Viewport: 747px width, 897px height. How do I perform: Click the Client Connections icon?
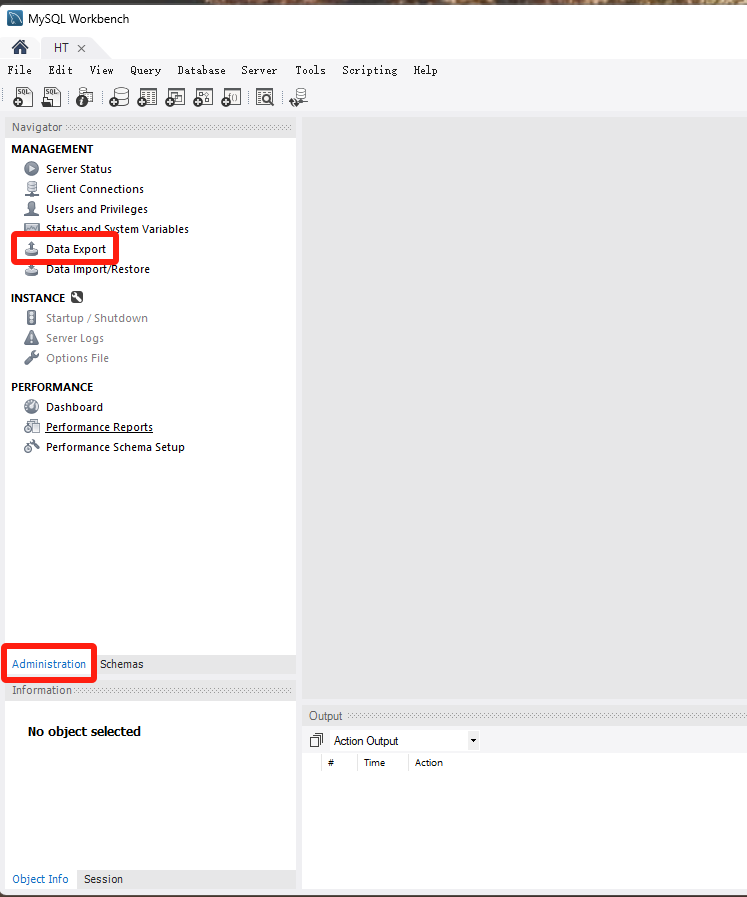click(x=31, y=189)
